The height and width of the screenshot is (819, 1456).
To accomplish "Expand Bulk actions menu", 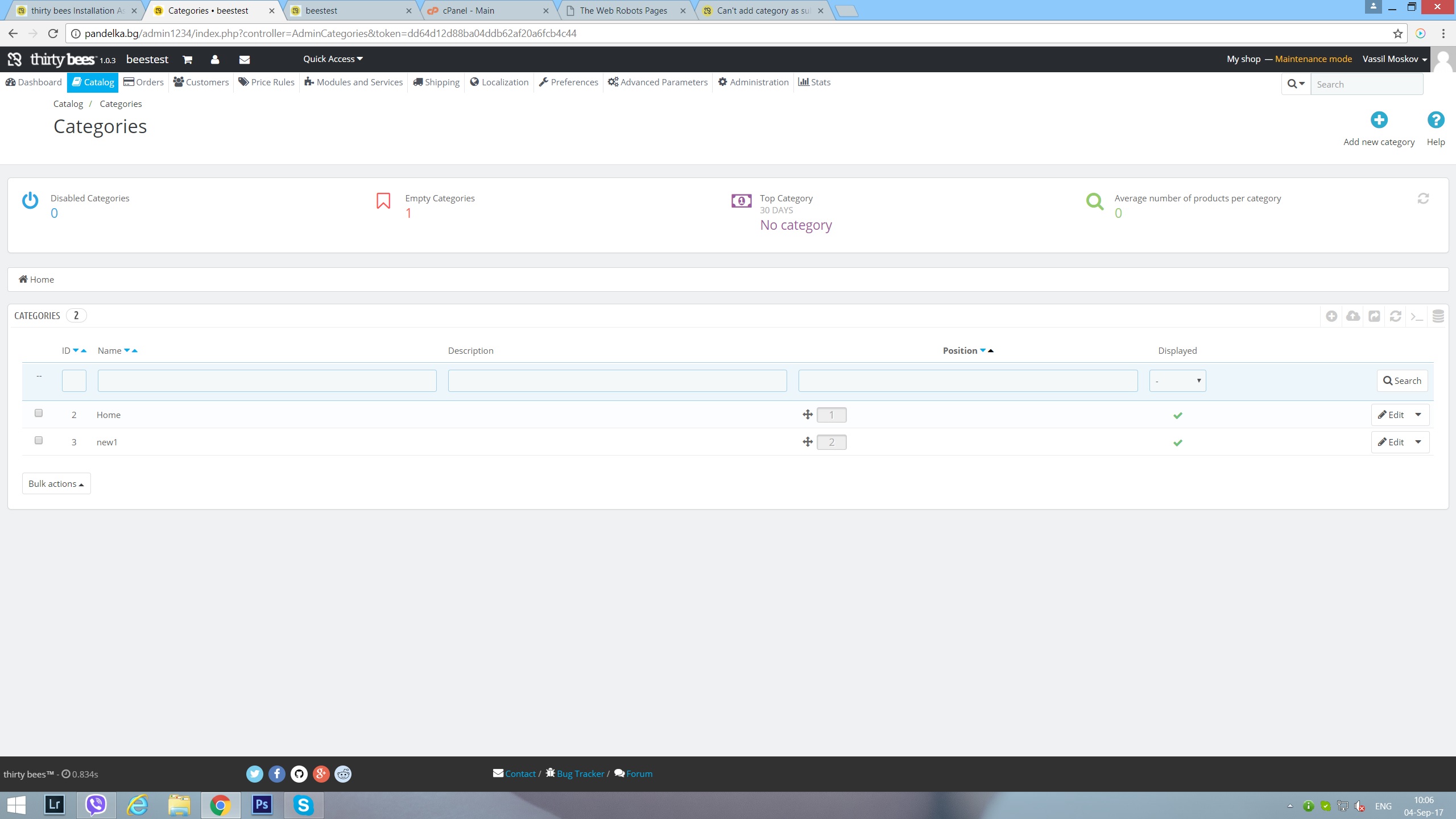I will point(56,483).
